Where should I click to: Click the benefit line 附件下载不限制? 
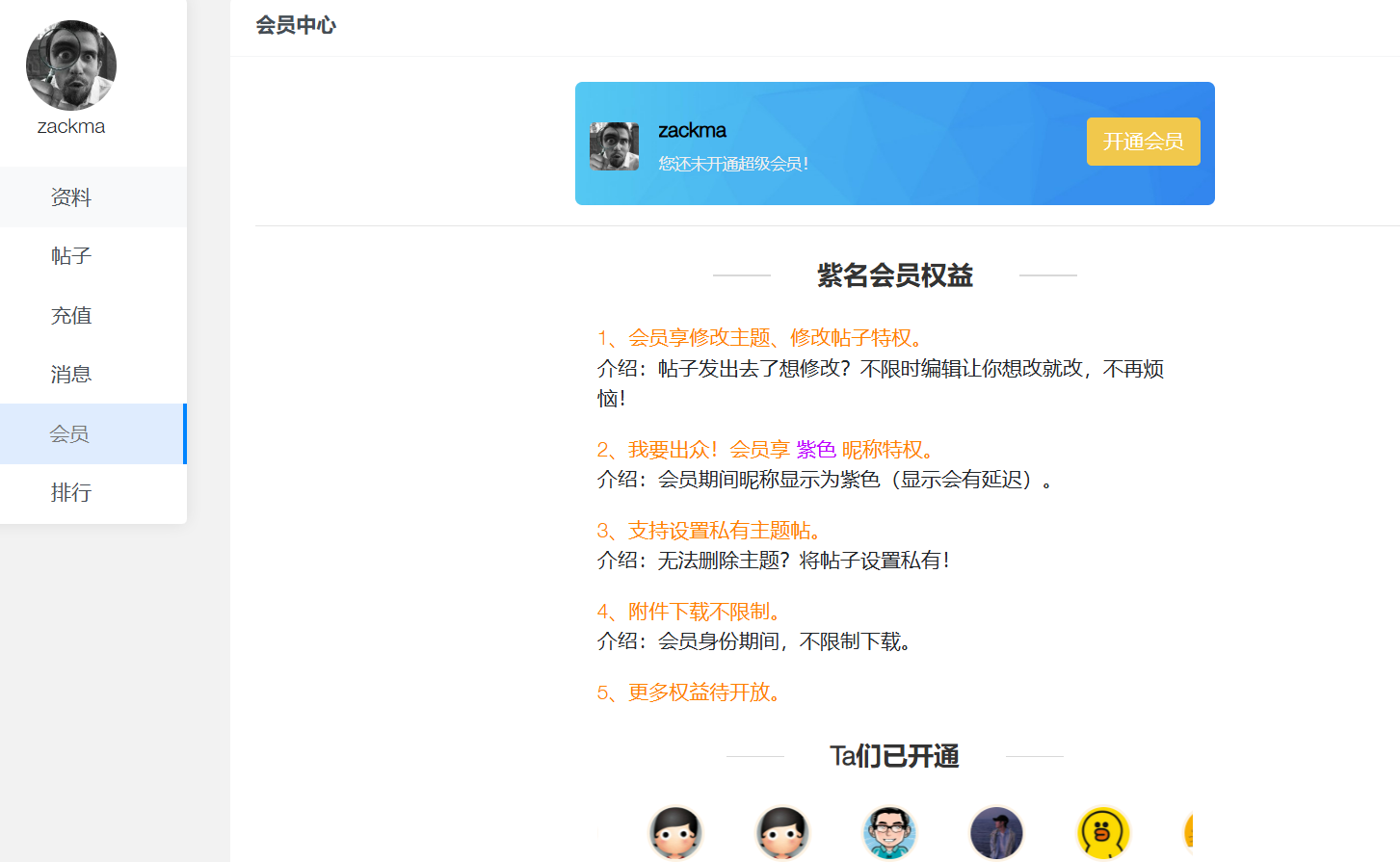pos(690,612)
